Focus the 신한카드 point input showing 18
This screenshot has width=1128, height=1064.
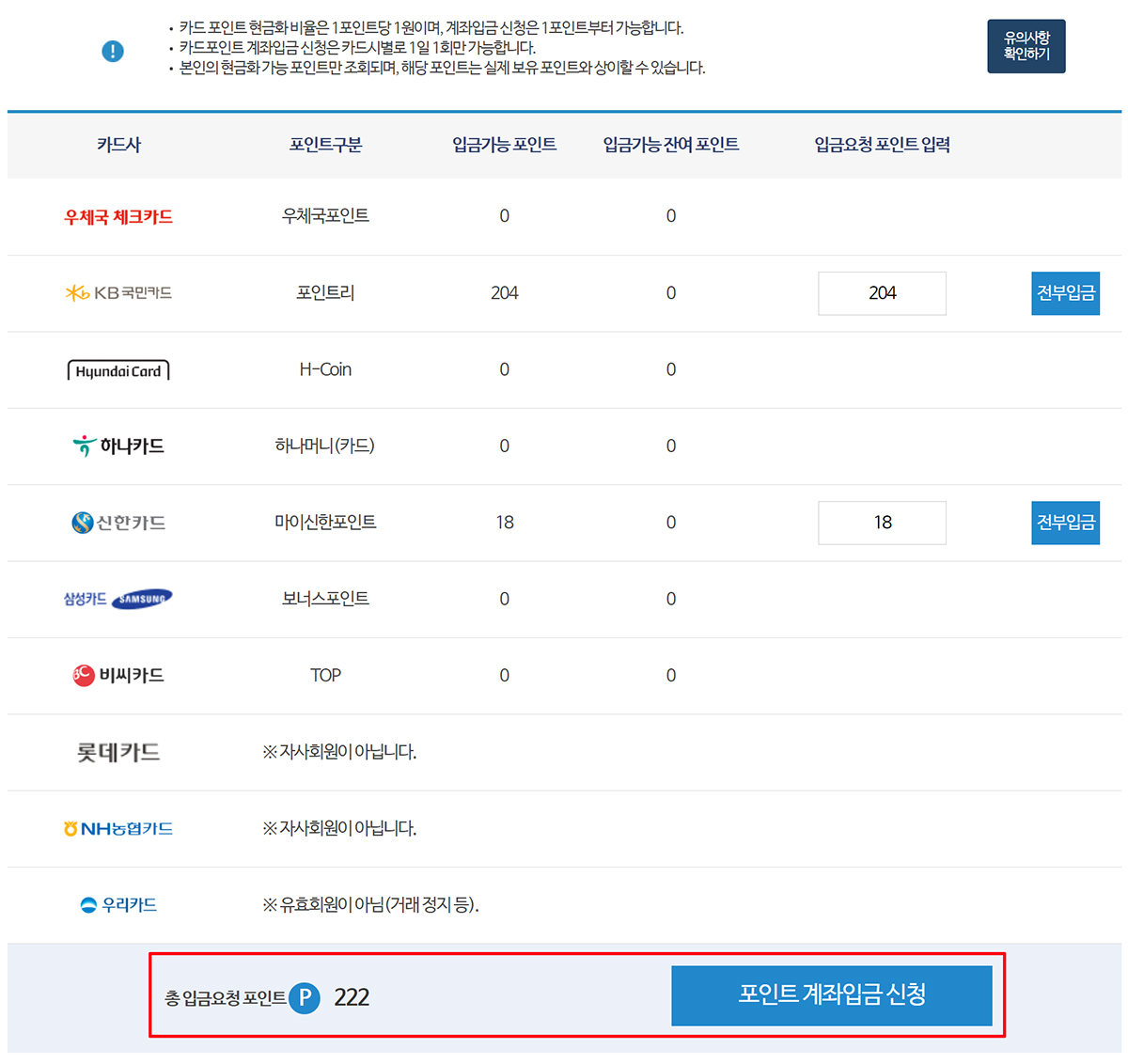coord(882,523)
